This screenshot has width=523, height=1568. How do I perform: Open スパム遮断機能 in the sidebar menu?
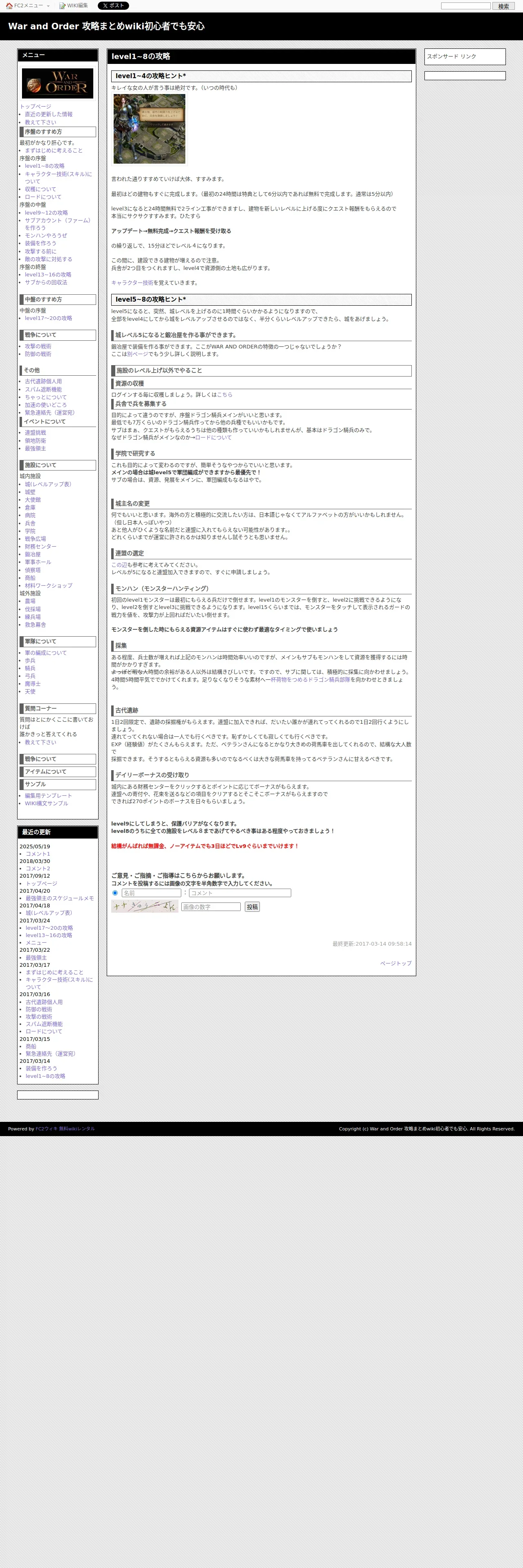(x=43, y=390)
